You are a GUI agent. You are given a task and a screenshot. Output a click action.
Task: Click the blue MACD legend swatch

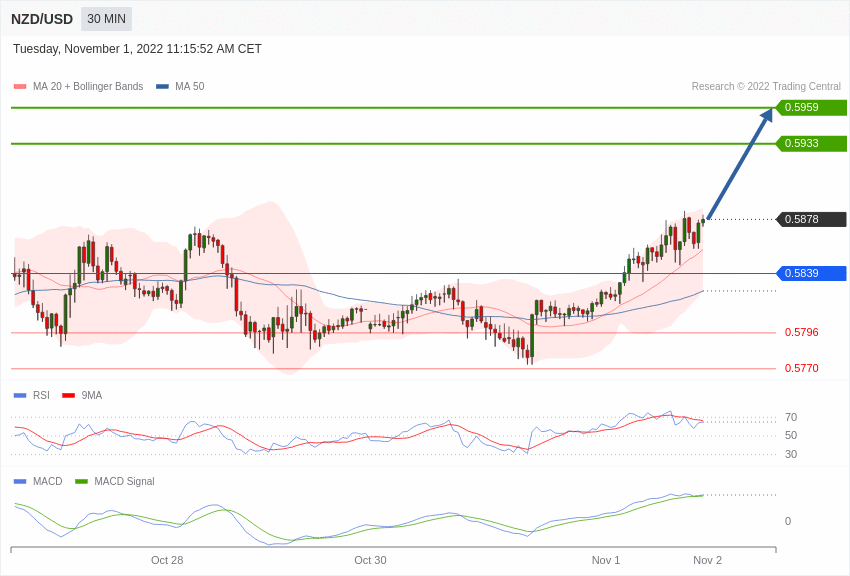(x=20, y=481)
